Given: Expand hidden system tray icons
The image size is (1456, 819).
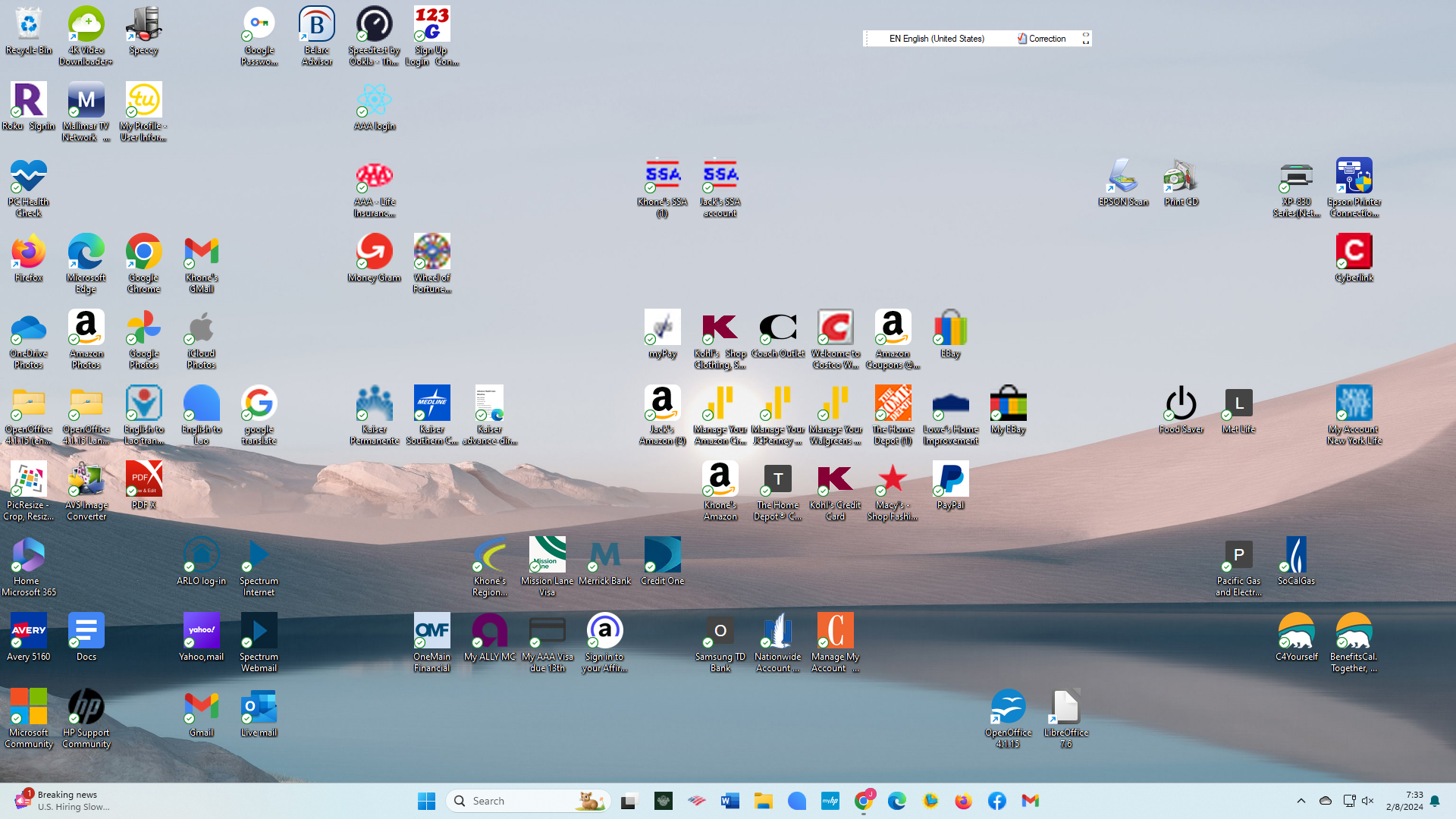Looking at the screenshot, I should coord(1301,800).
